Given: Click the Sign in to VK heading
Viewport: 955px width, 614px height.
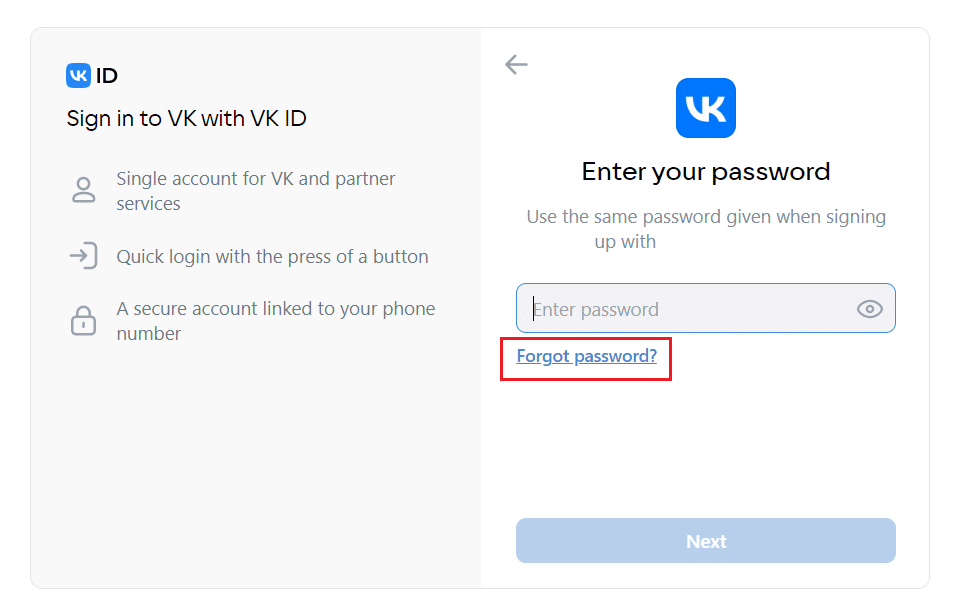Looking at the screenshot, I should pyautogui.click(x=186, y=119).
